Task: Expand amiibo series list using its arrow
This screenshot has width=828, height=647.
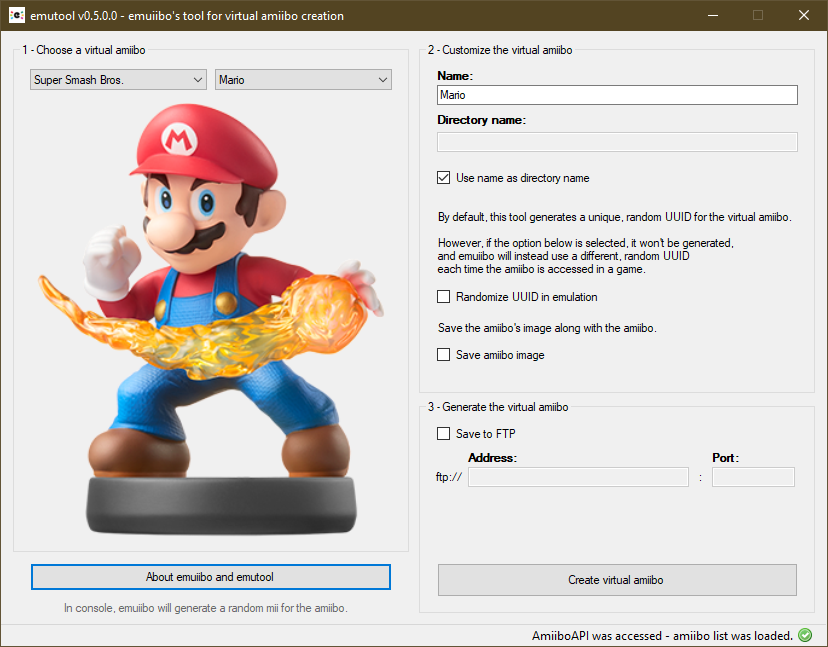Action: point(198,80)
